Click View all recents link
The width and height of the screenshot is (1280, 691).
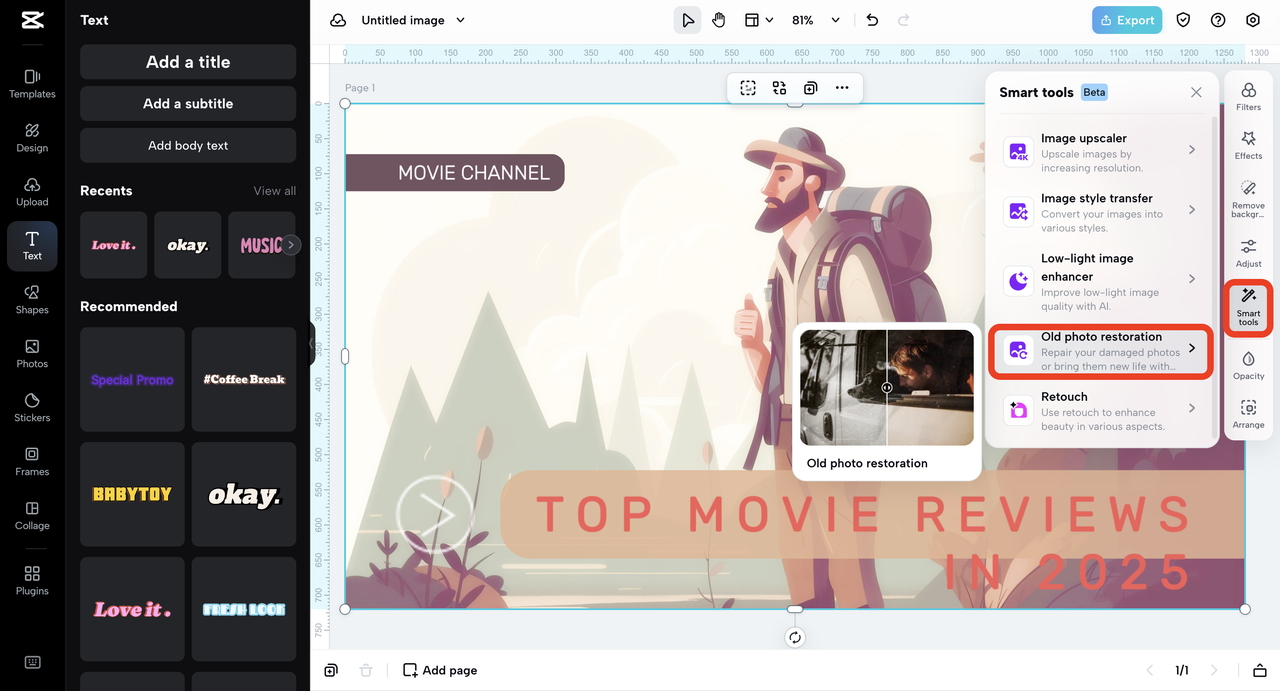click(274, 191)
